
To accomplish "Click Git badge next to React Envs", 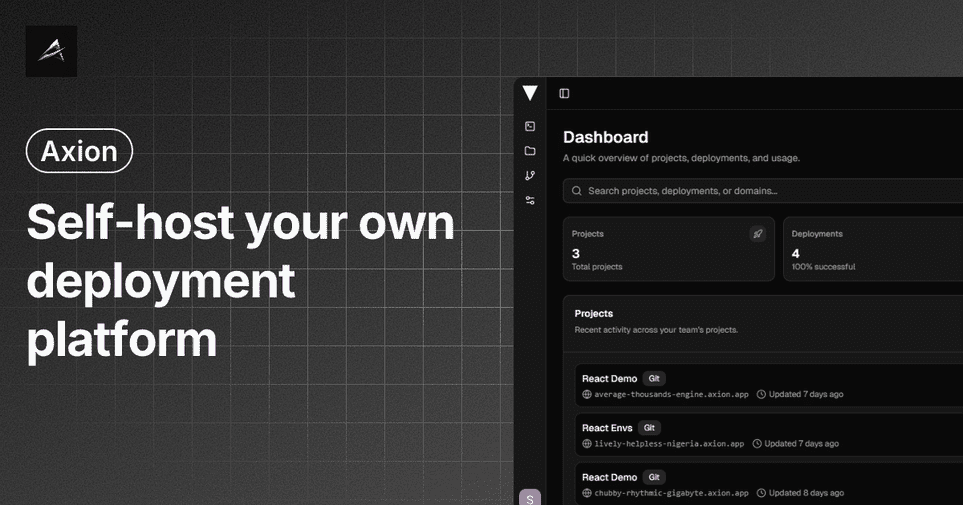I will click(649, 428).
